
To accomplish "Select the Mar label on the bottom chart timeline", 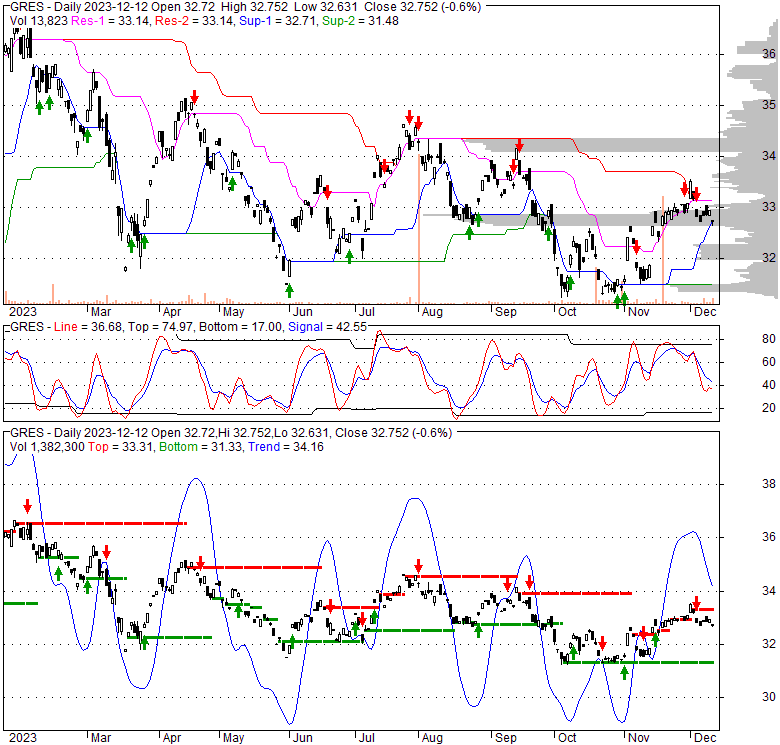I will [x=100, y=738].
